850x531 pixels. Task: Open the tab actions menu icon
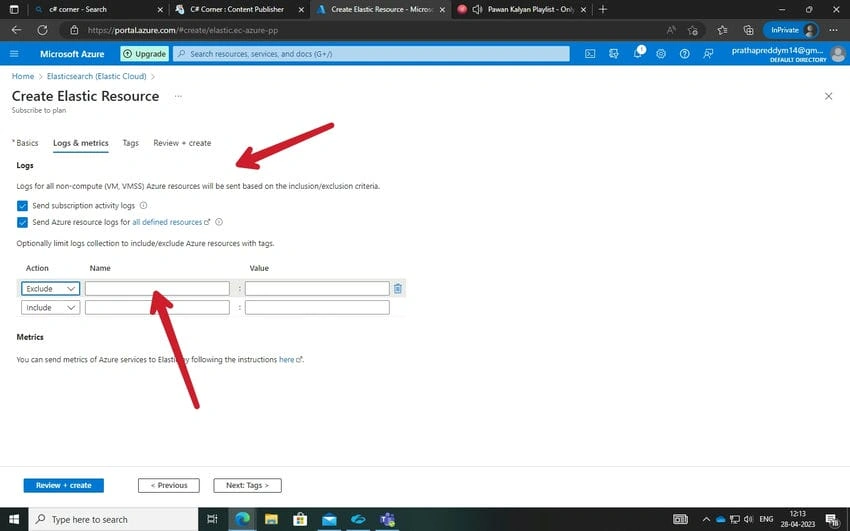click(x=14, y=9)
